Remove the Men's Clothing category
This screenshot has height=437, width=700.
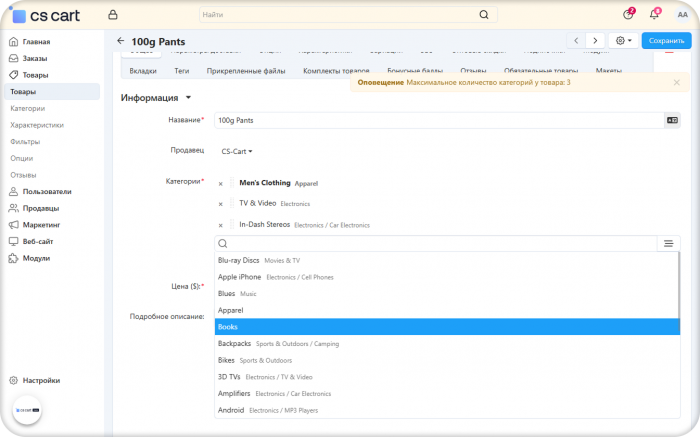pyautogui.click(x=221, y=184)
